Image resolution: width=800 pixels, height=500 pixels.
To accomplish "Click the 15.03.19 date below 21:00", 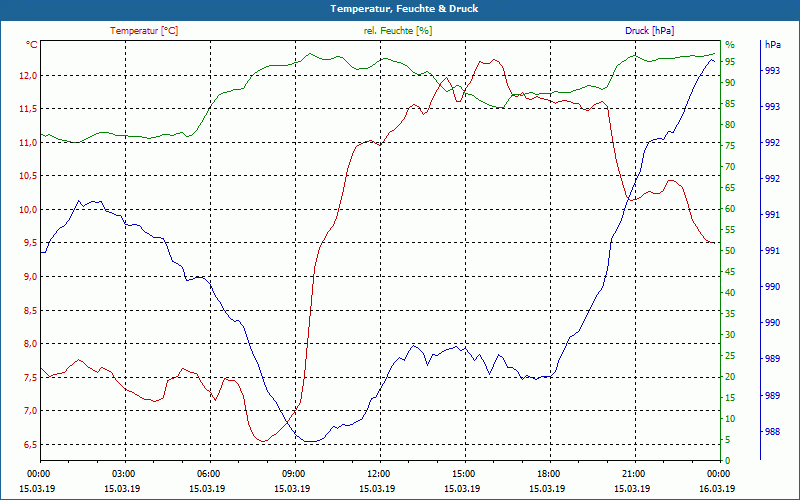I will point(632,488).
